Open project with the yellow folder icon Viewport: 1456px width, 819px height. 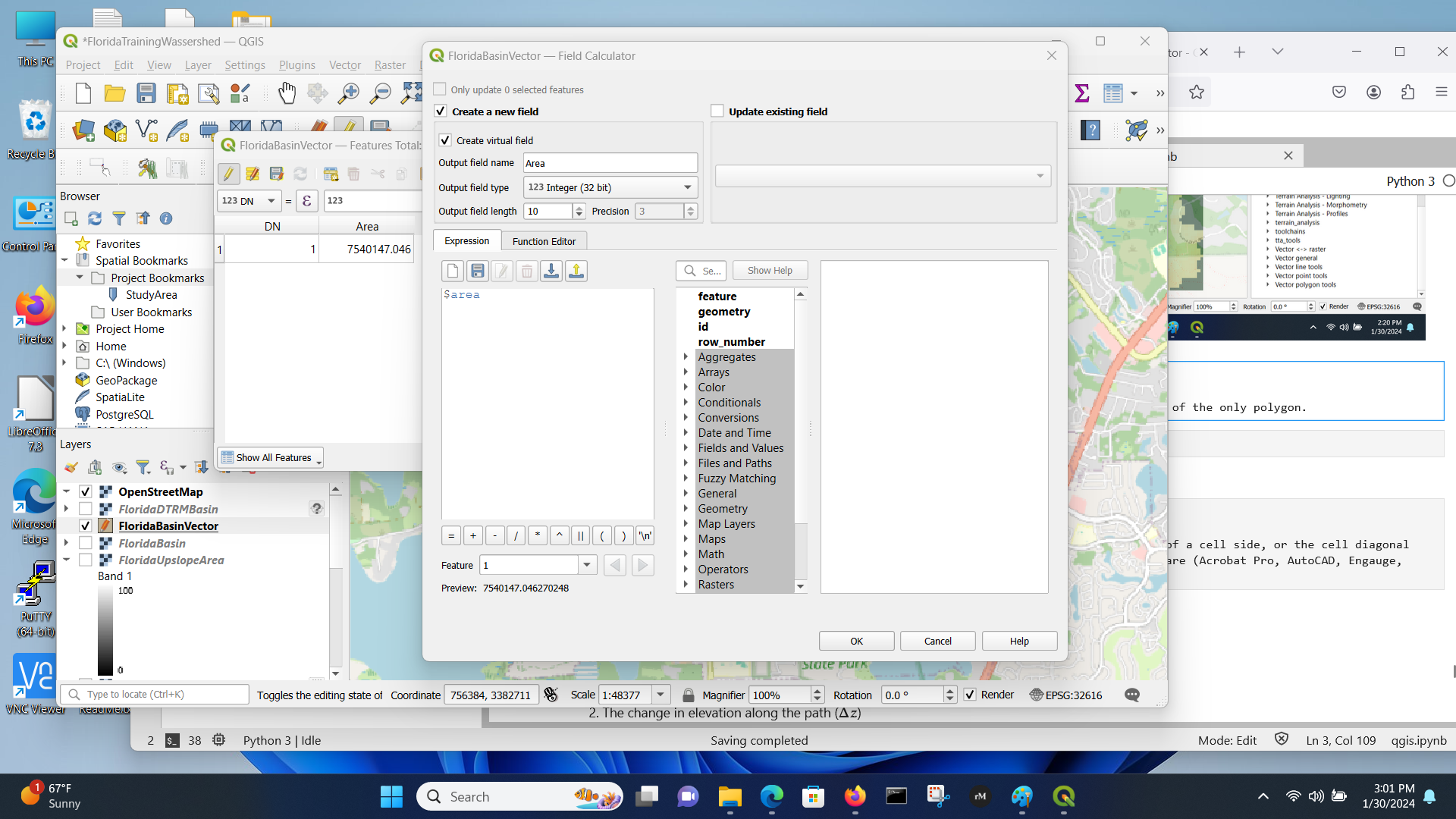[115, 93]
